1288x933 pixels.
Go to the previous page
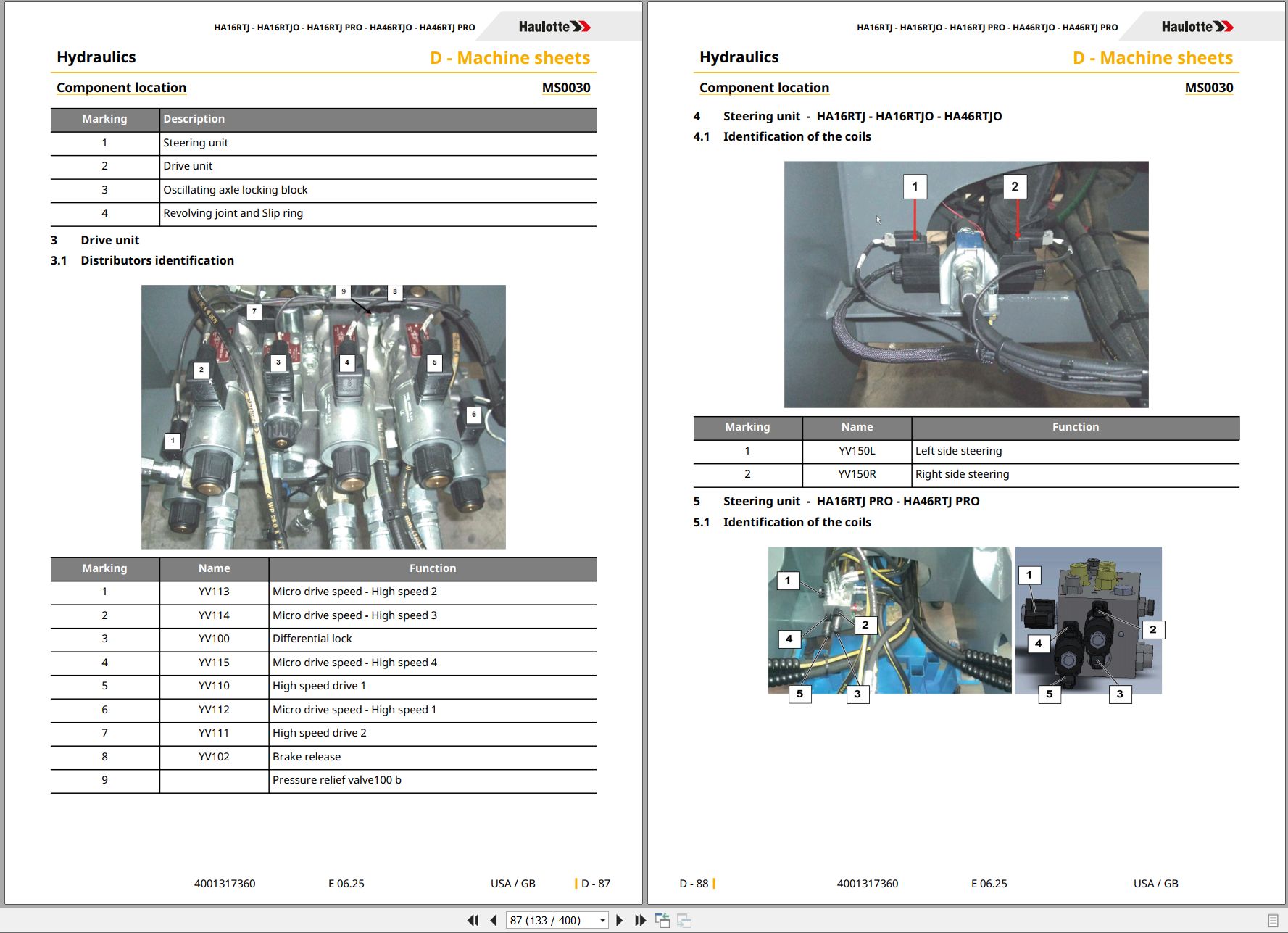point(494,920)
